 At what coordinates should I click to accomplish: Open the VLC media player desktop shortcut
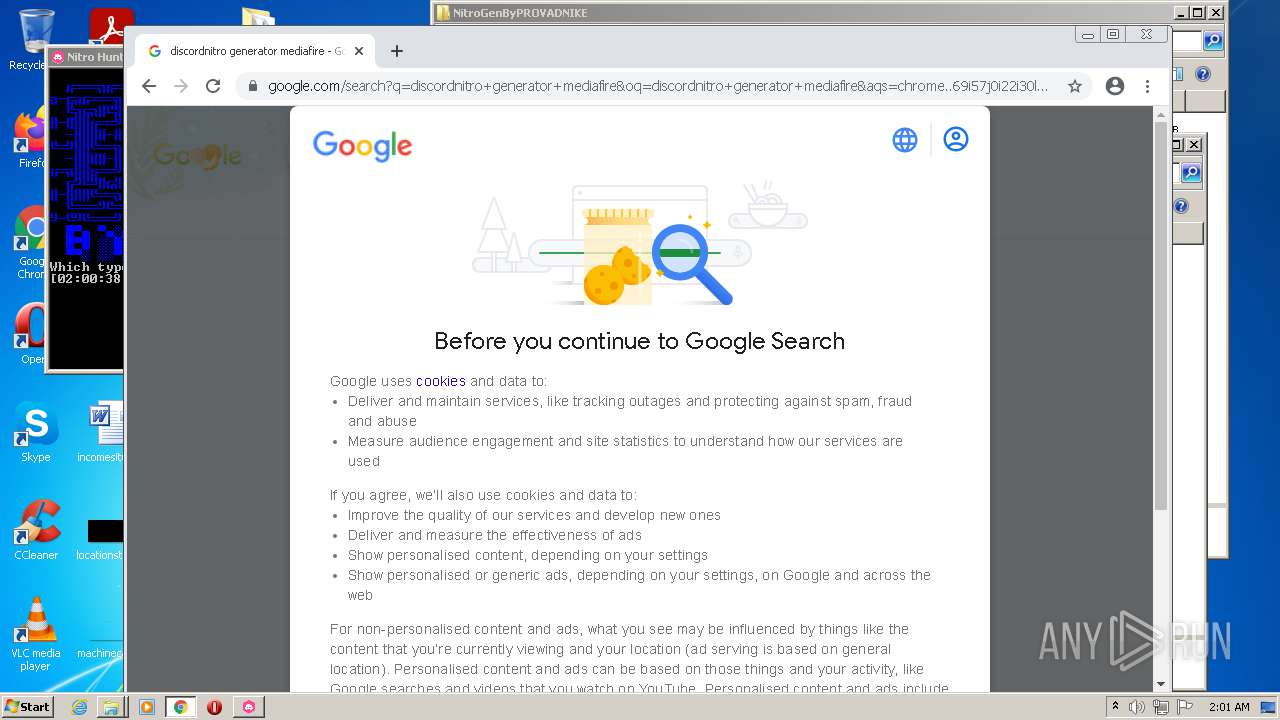pos(36,634)
